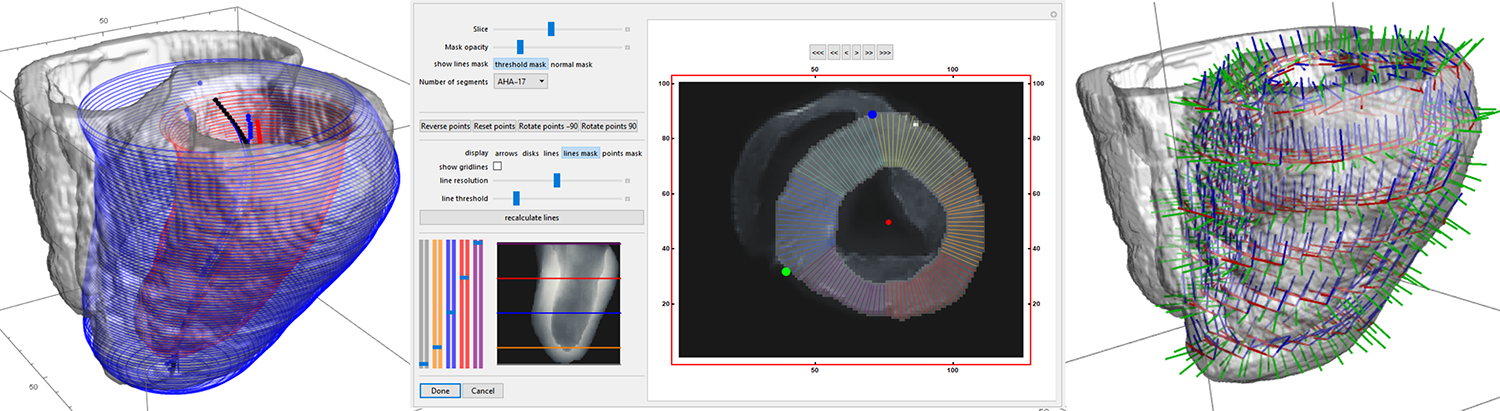
Task: Click the line threshold slider handle
Action: click(x=515, y=199)
